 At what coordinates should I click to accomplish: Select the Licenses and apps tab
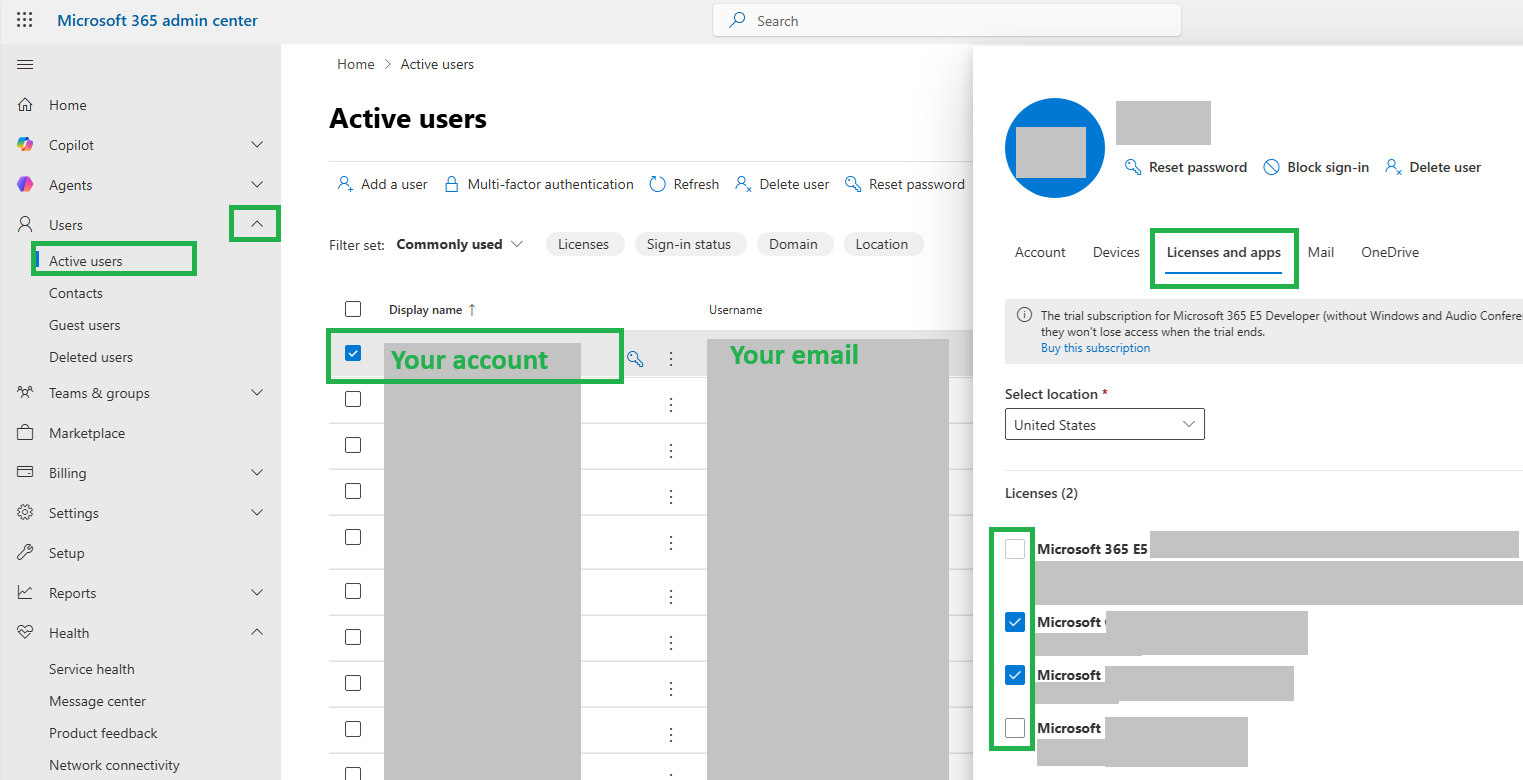(x=1224, y=252)
